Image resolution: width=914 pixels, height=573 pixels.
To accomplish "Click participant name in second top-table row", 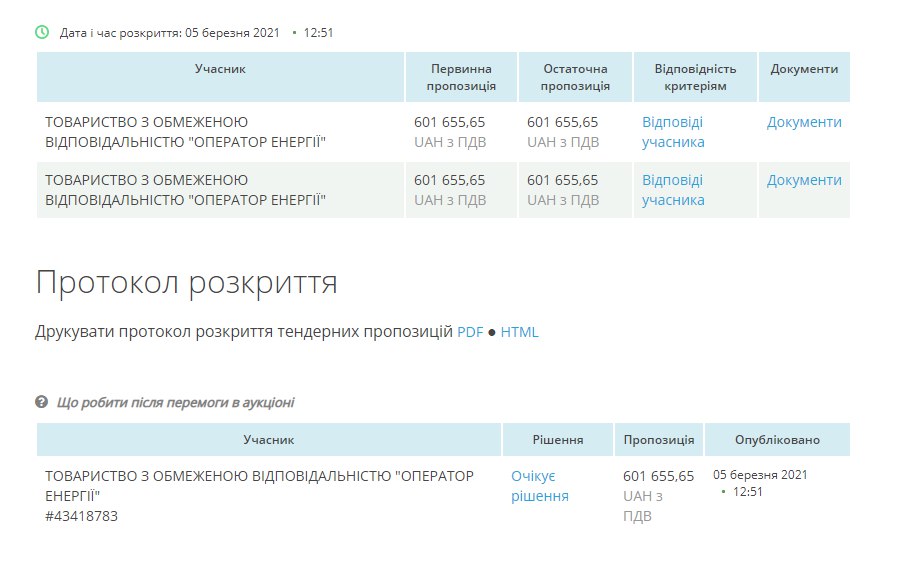I will (185, 190).
